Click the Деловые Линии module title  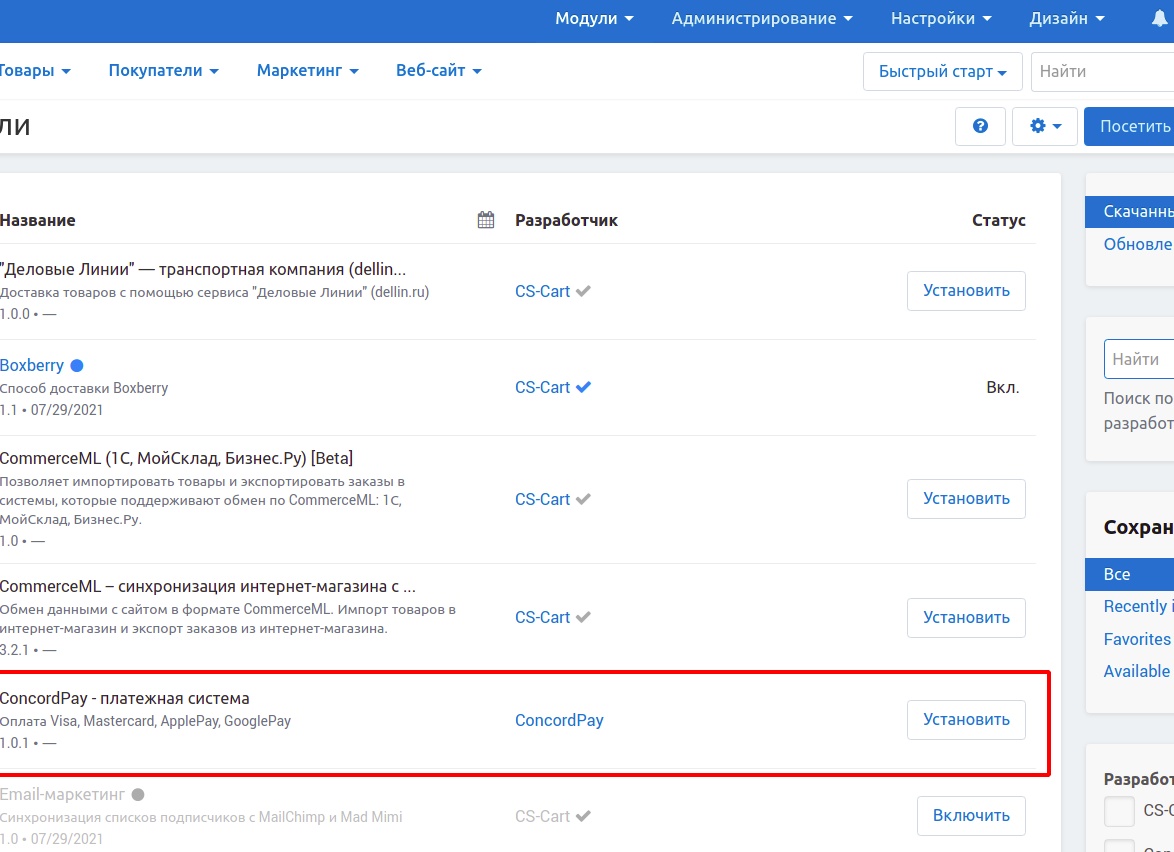[x=203, y=269]
